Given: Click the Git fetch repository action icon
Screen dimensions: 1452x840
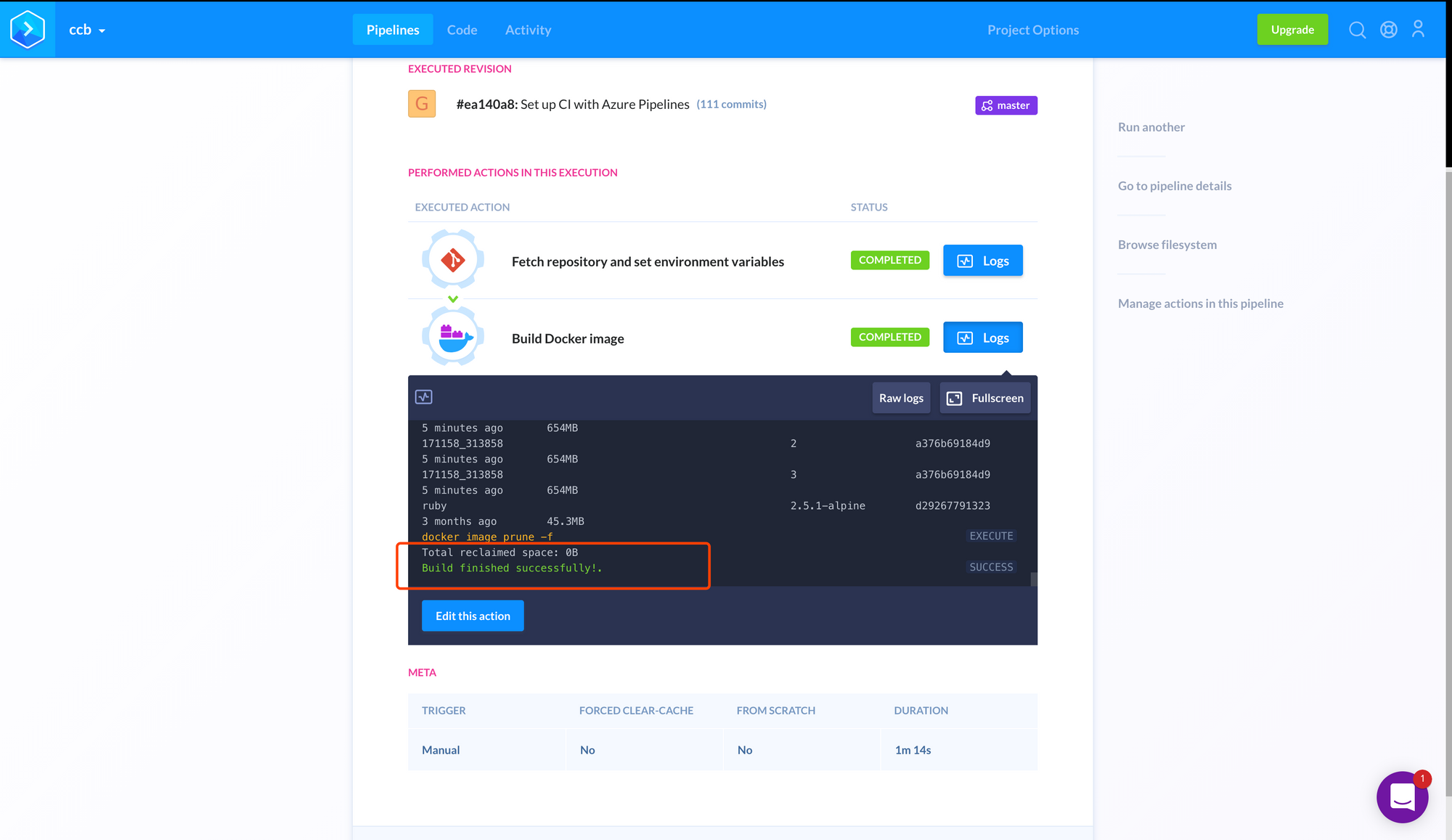Looking at the screenshot, I should [x=453, y=260].
